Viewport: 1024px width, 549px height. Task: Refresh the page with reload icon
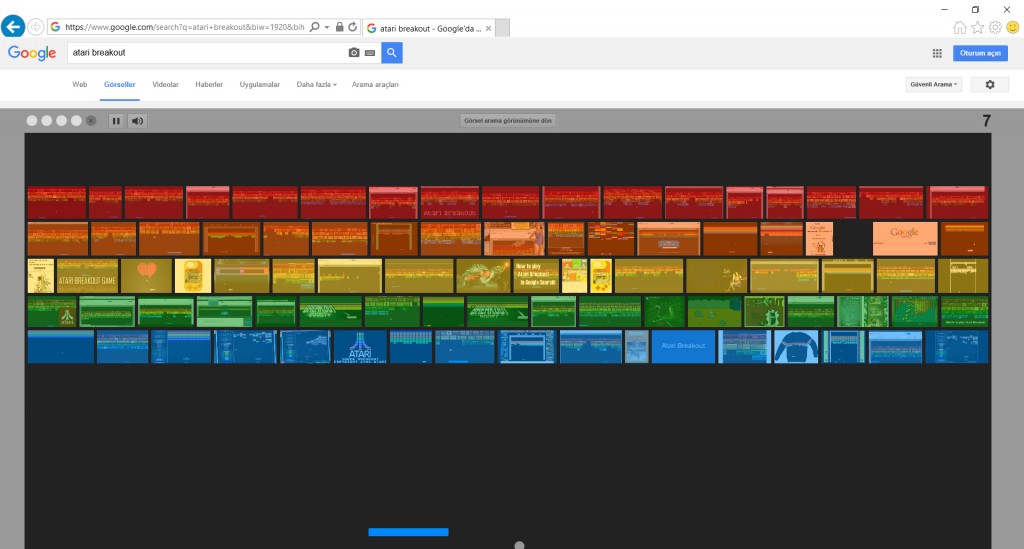(353, 27)
